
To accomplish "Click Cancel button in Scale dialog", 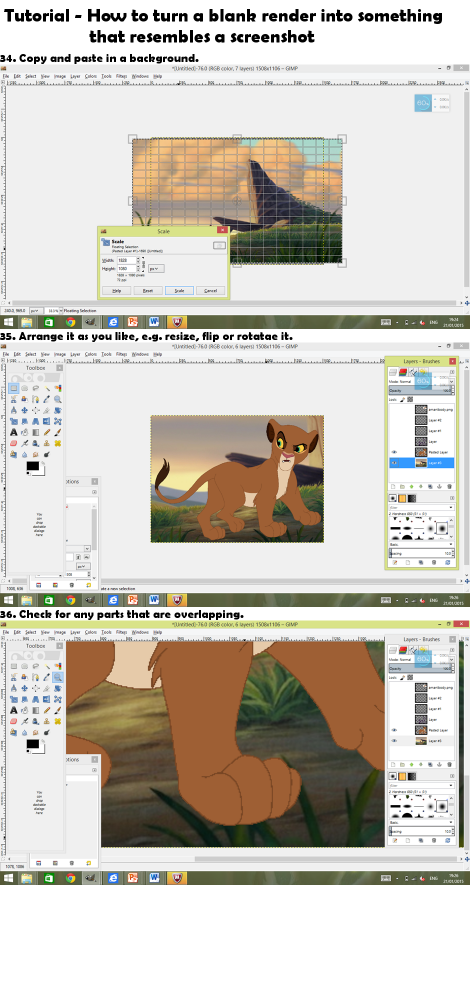I will [210, 291].
